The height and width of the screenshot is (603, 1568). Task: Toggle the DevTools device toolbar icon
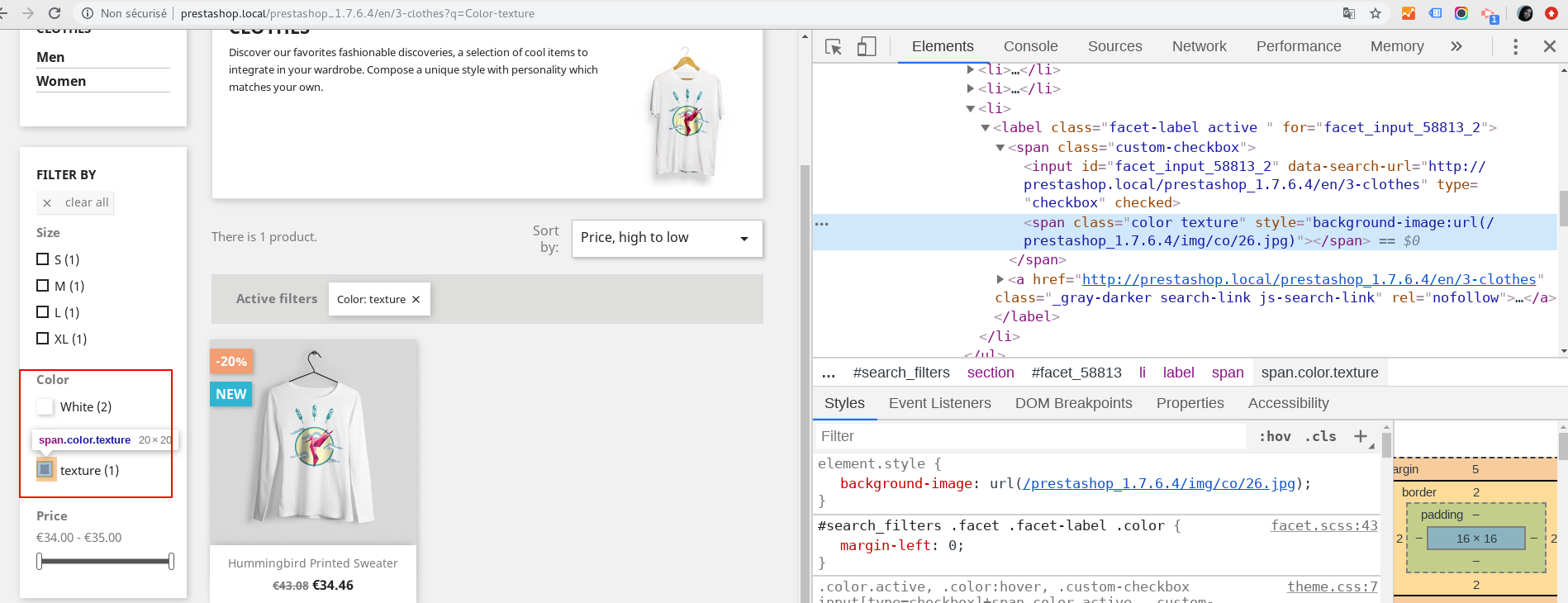point(867,47)
